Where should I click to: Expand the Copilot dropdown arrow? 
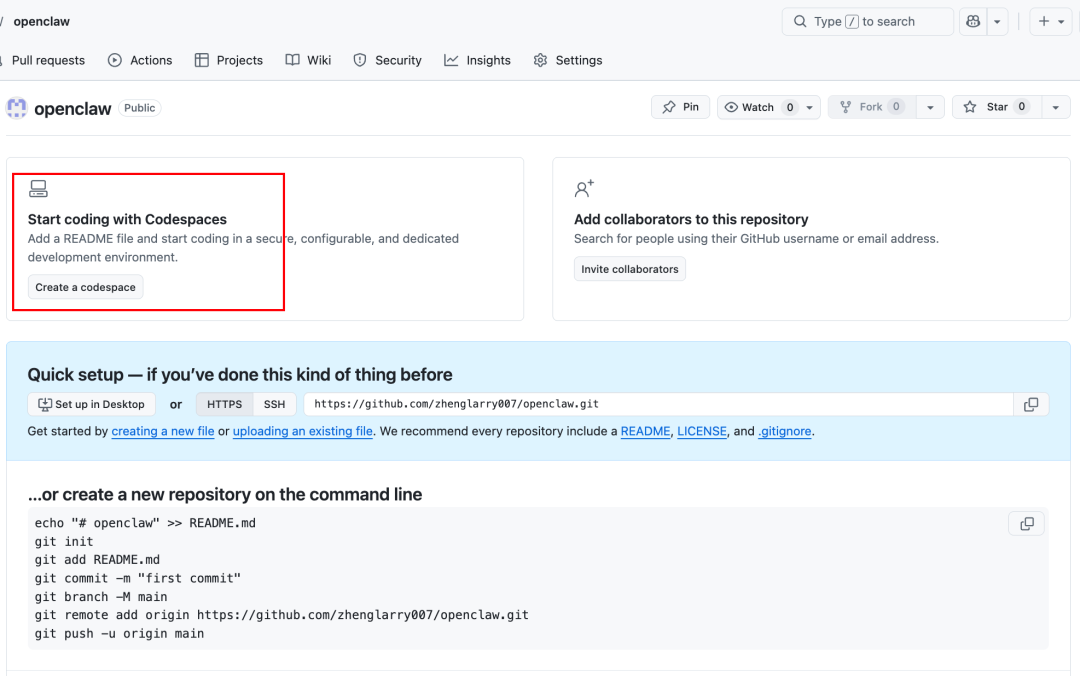(997, 21)
